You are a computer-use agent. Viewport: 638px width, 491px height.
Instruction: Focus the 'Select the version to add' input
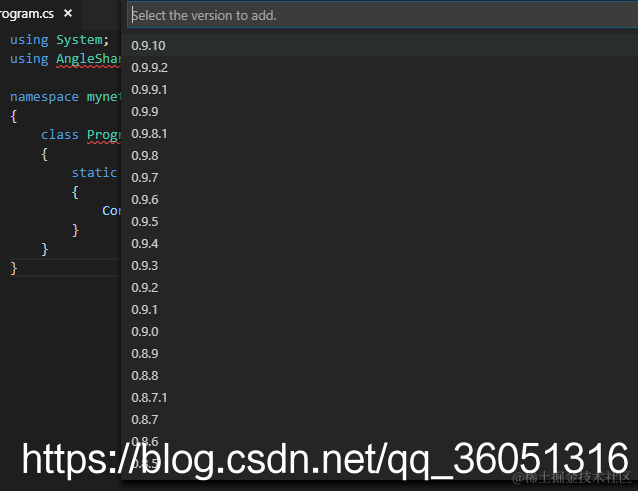click(382, 15)
